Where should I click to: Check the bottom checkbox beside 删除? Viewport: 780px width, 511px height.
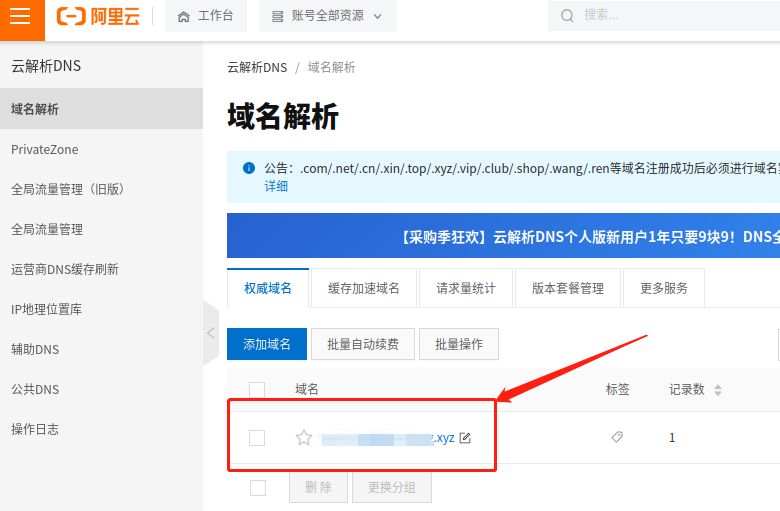coord(258,488)
